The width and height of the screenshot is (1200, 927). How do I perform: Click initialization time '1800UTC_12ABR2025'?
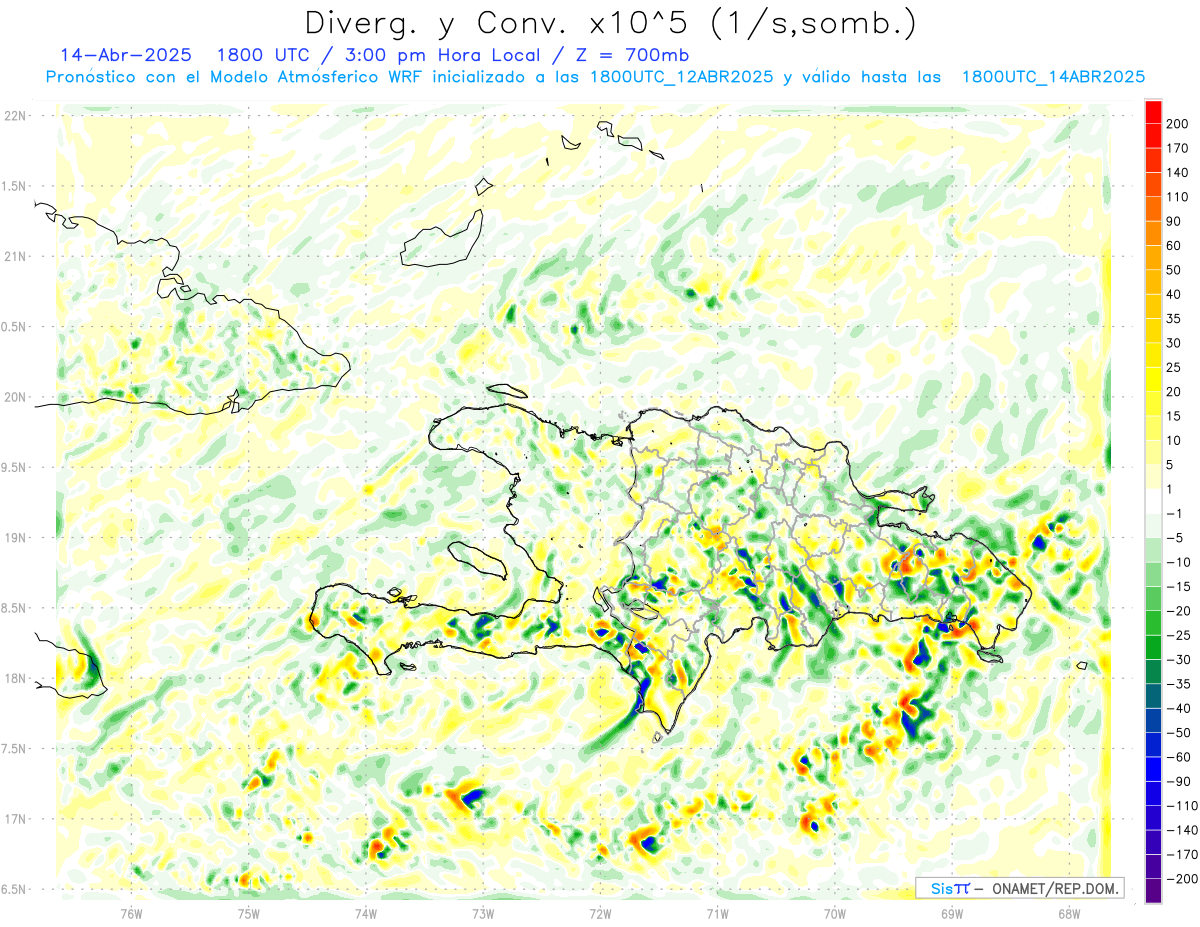coord(682,77)
